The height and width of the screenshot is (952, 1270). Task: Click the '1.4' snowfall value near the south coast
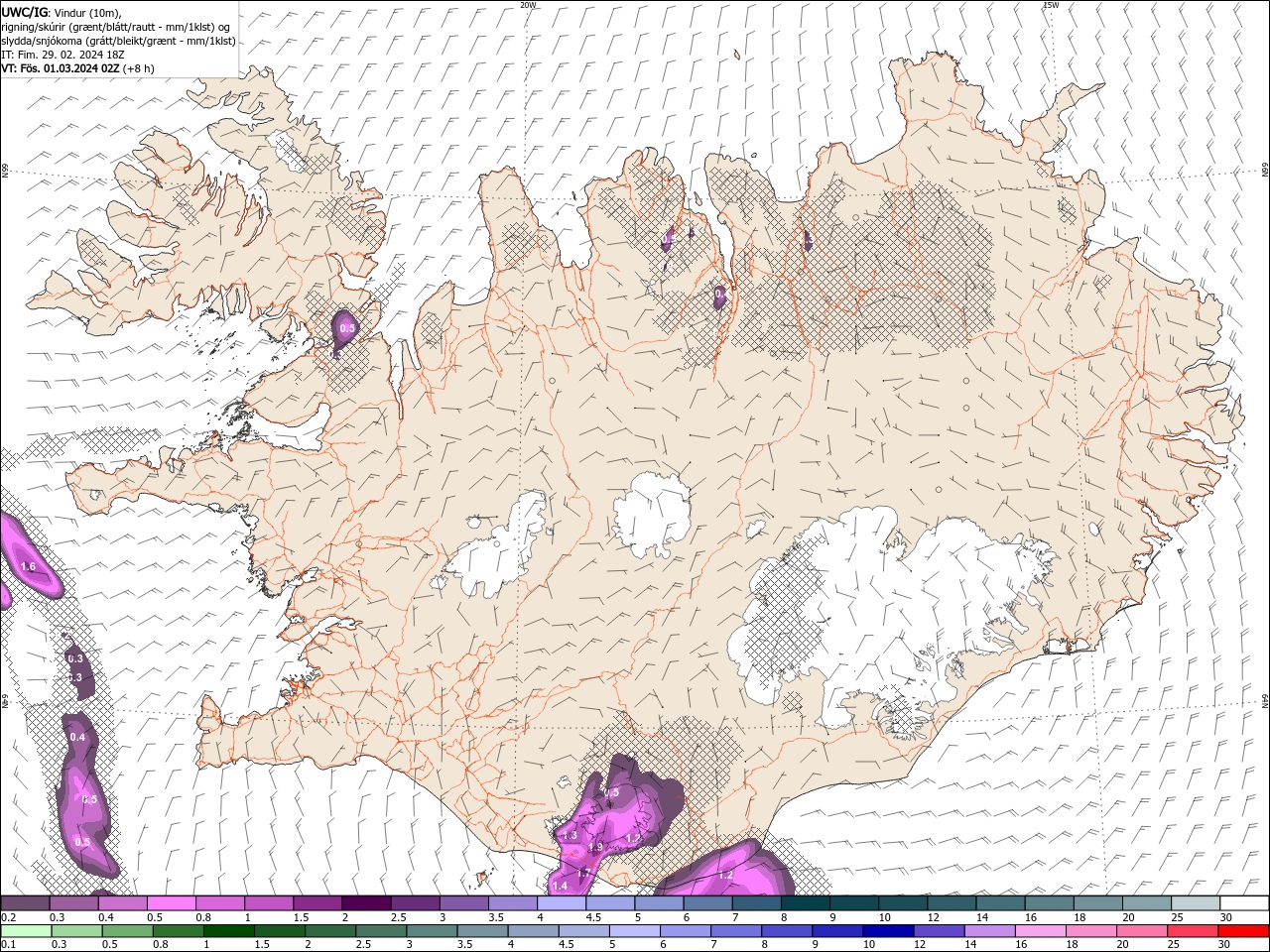560,886
